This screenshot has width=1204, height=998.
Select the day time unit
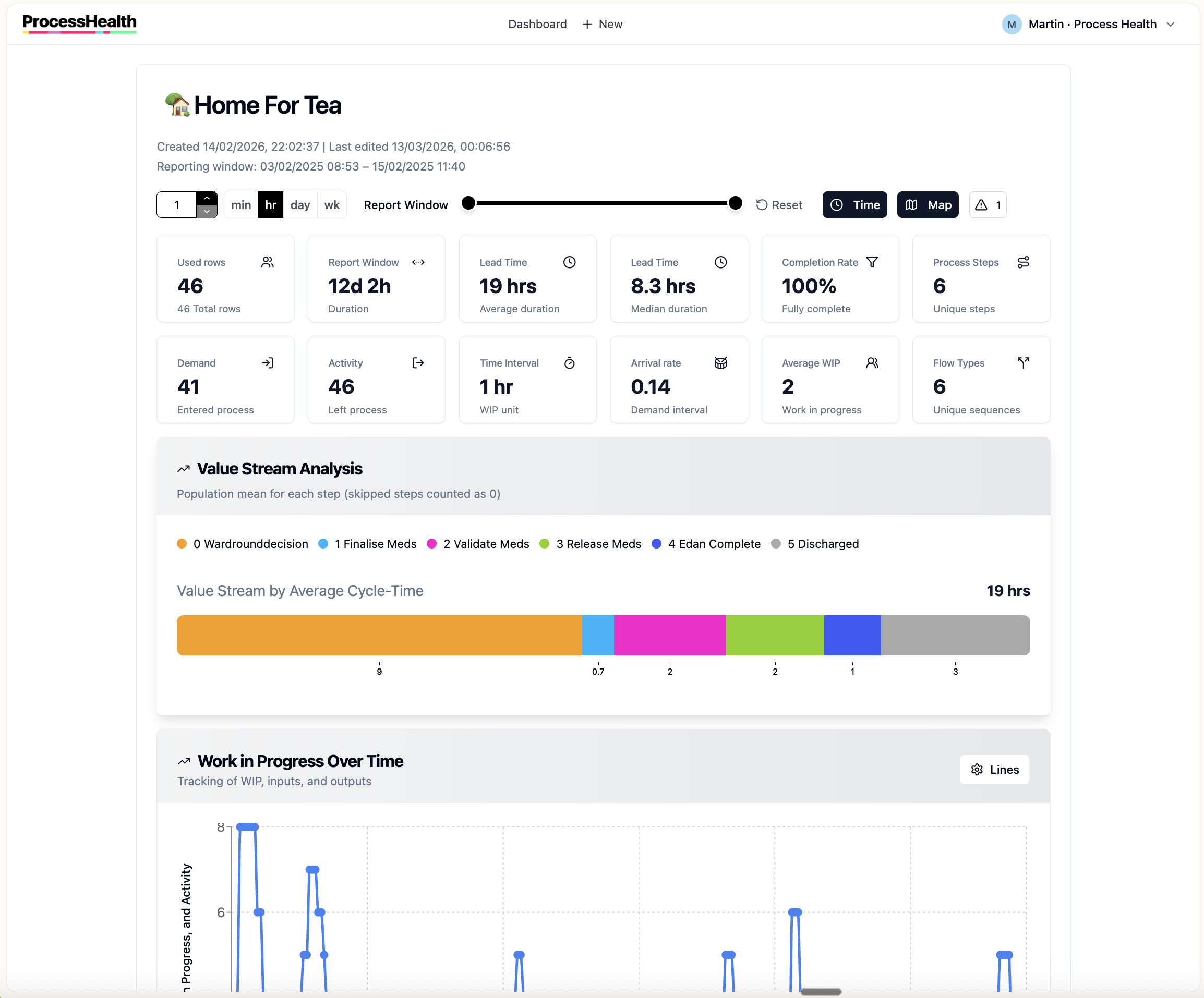300,204
